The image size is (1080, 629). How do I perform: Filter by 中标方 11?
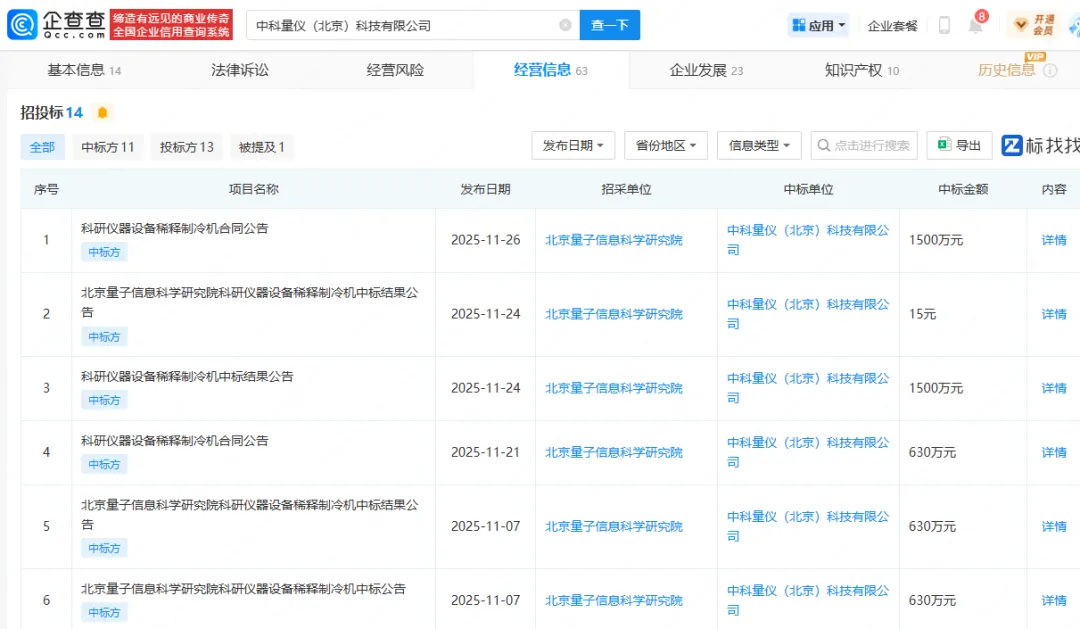point(108,147)
